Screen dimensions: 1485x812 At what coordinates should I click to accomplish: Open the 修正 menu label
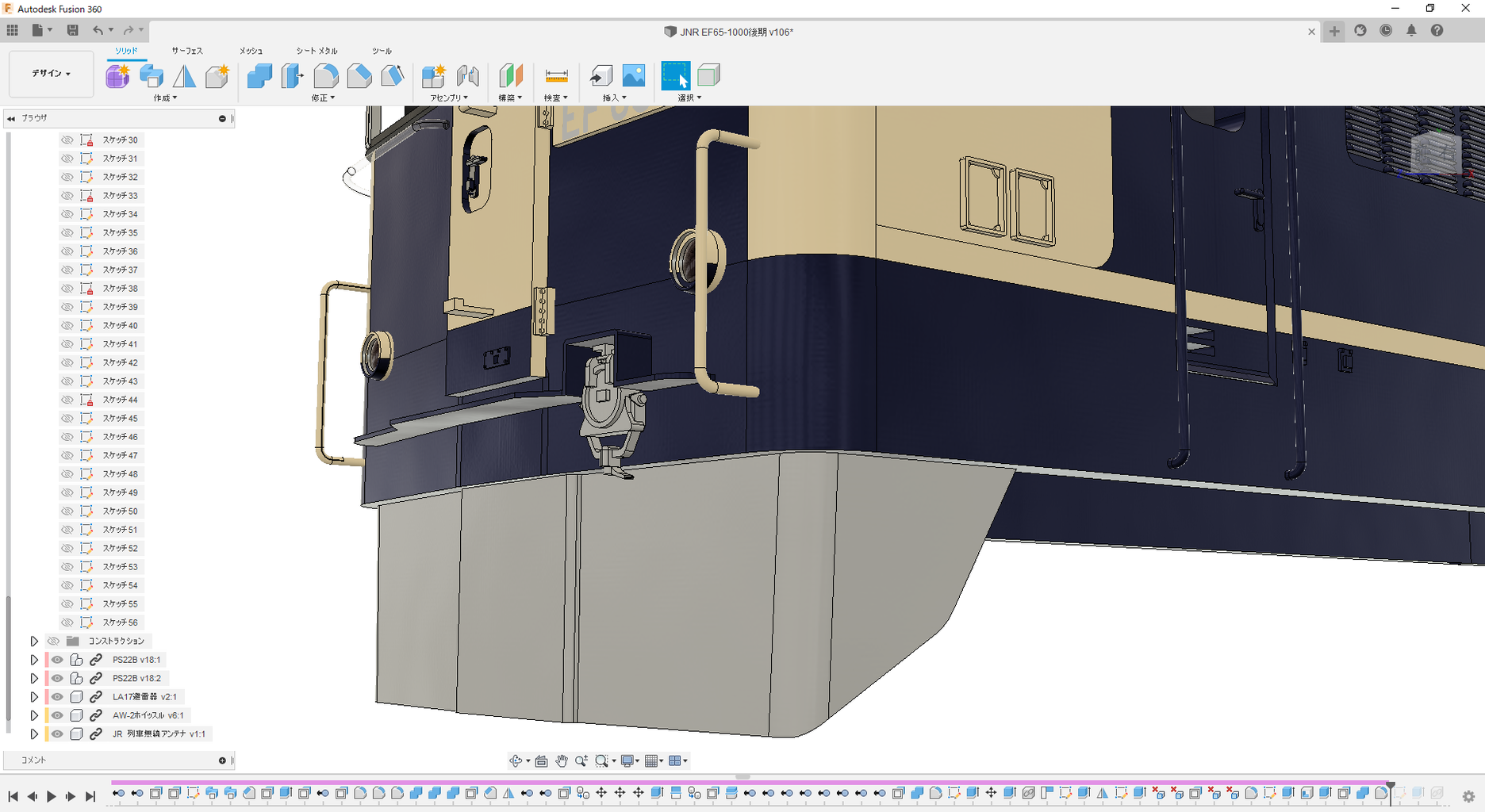point(323,98)
